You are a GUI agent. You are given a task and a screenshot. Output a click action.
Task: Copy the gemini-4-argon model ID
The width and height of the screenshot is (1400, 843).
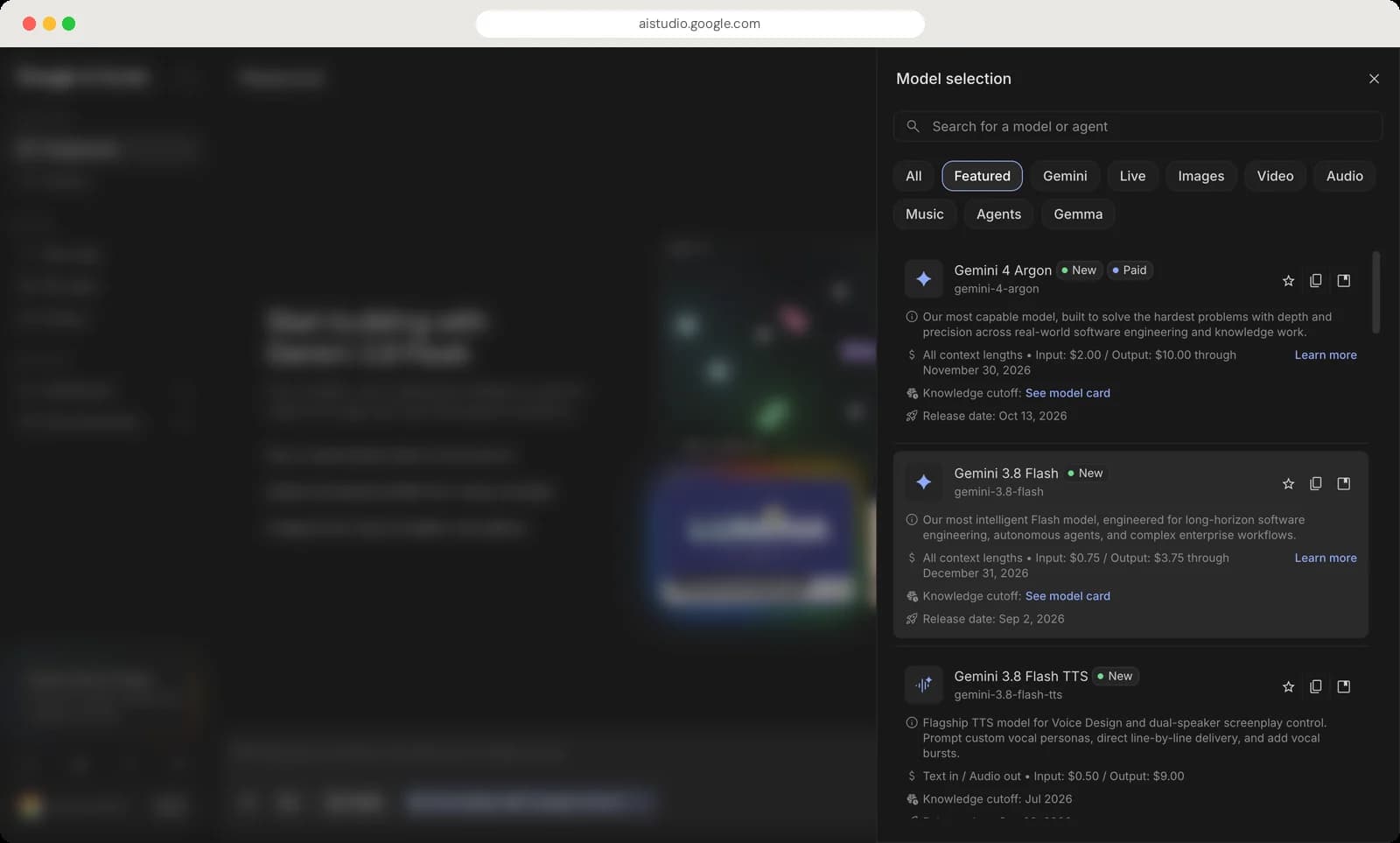tap(1315, 281)
